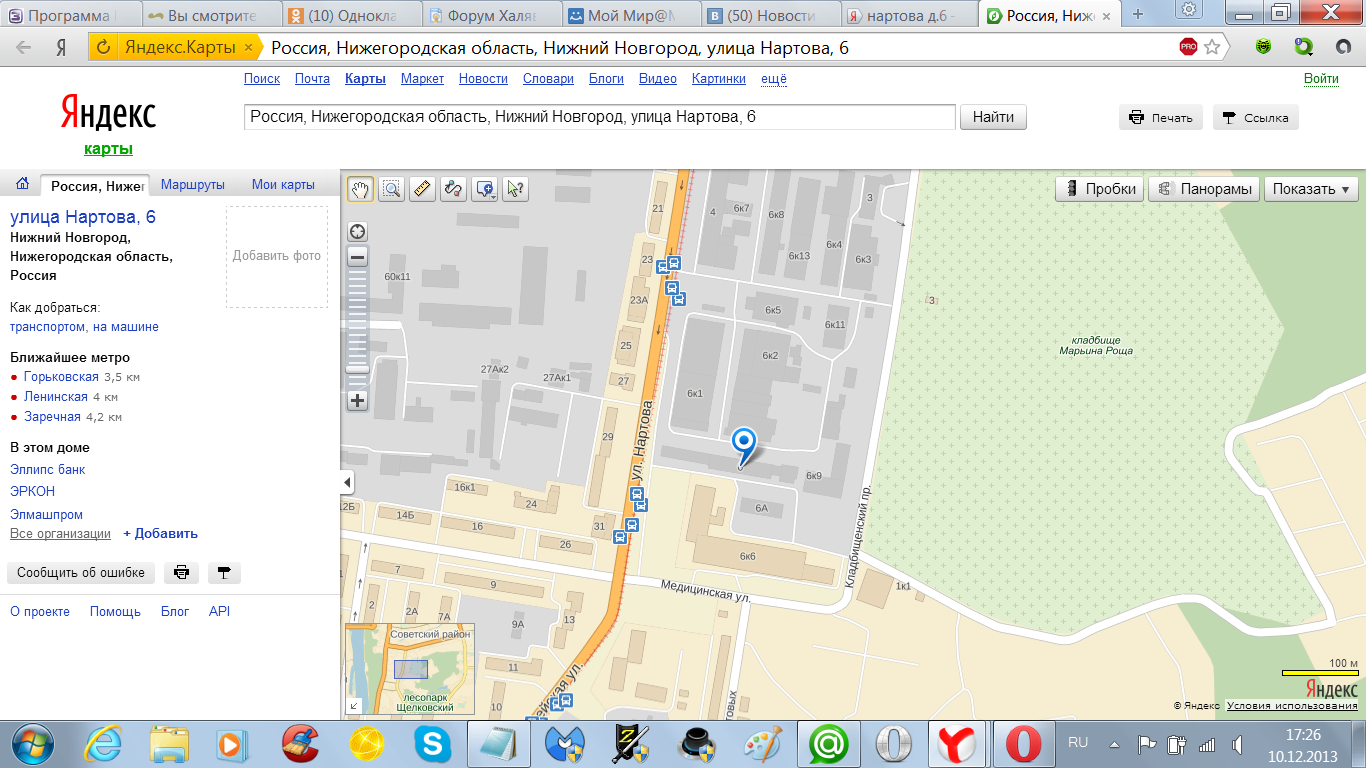Open Ленинская metro station link

pos(56,397)
